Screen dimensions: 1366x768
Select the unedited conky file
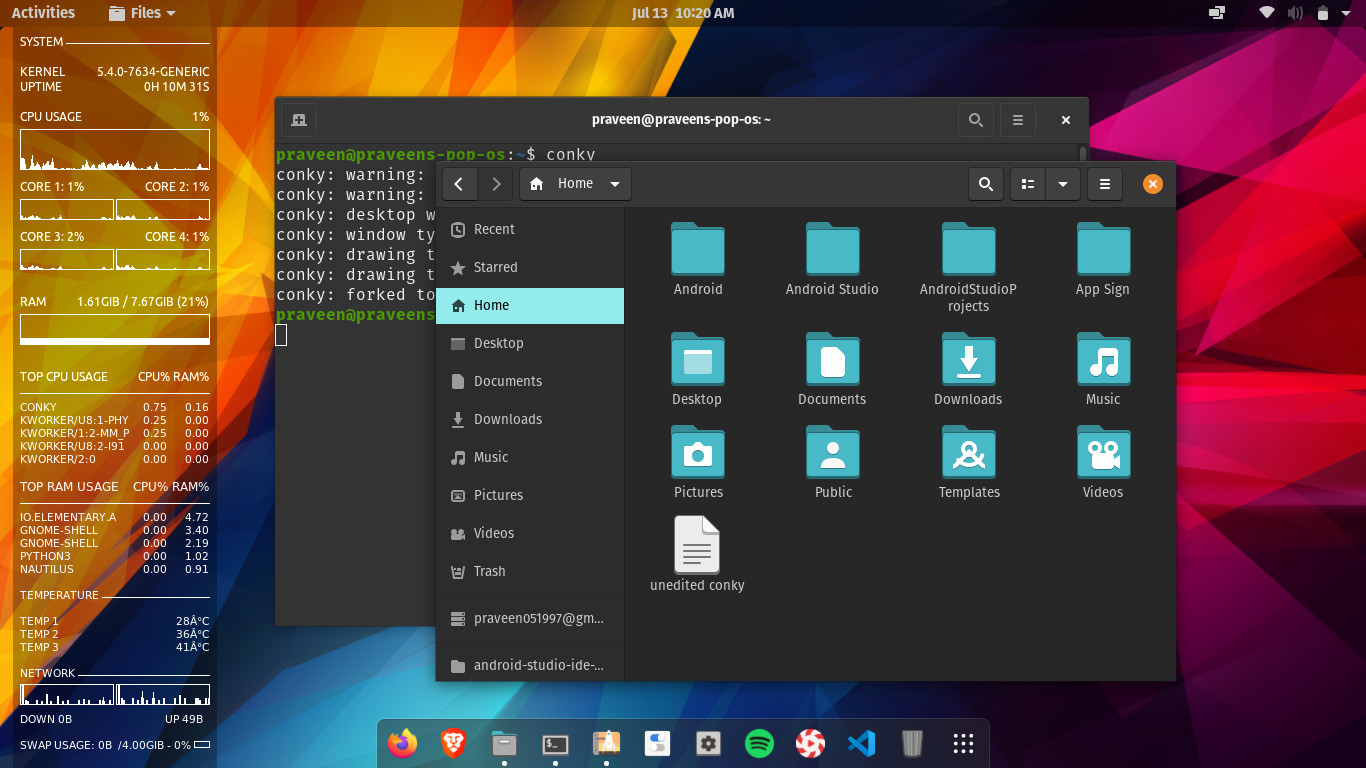697,555
